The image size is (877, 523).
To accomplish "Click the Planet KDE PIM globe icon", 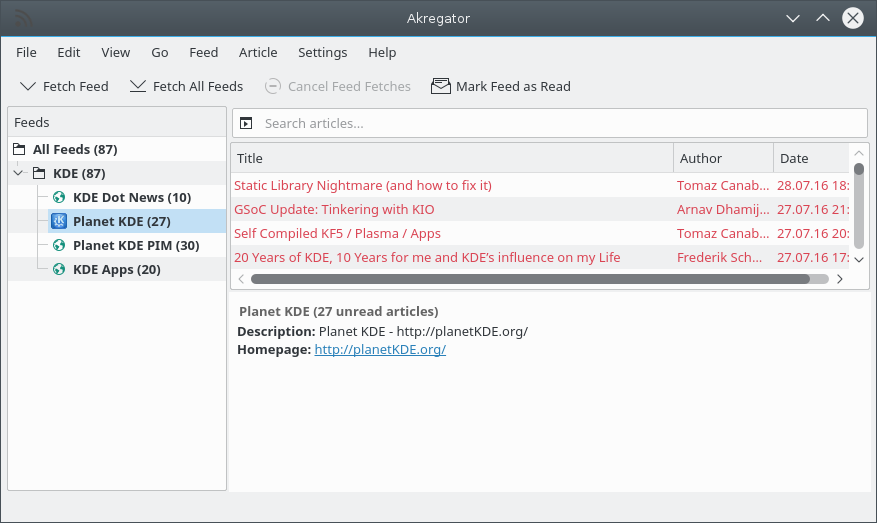I will click(x=58, y=245).
